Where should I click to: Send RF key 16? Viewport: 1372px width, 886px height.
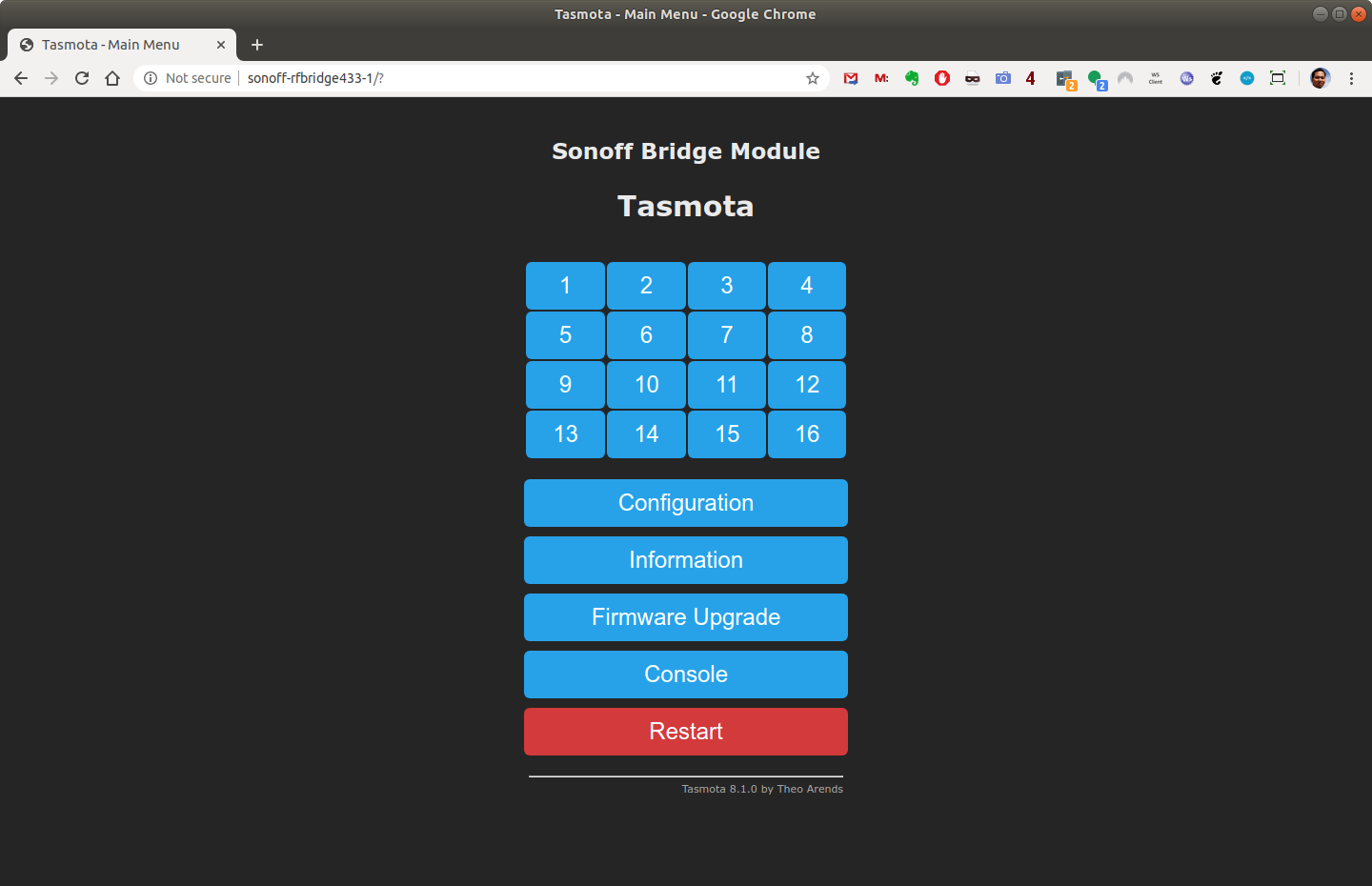pos(807,434)
